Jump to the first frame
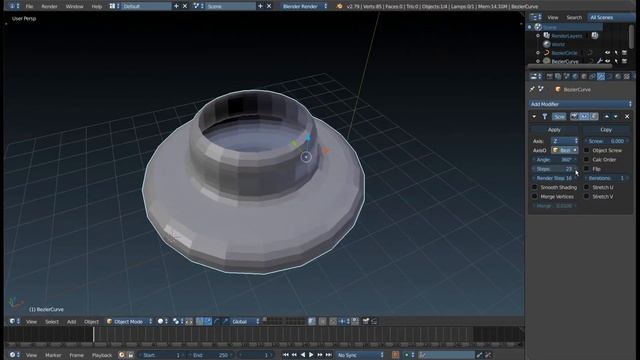This screenshot has width=640, height=360. (x=285, y=355)
